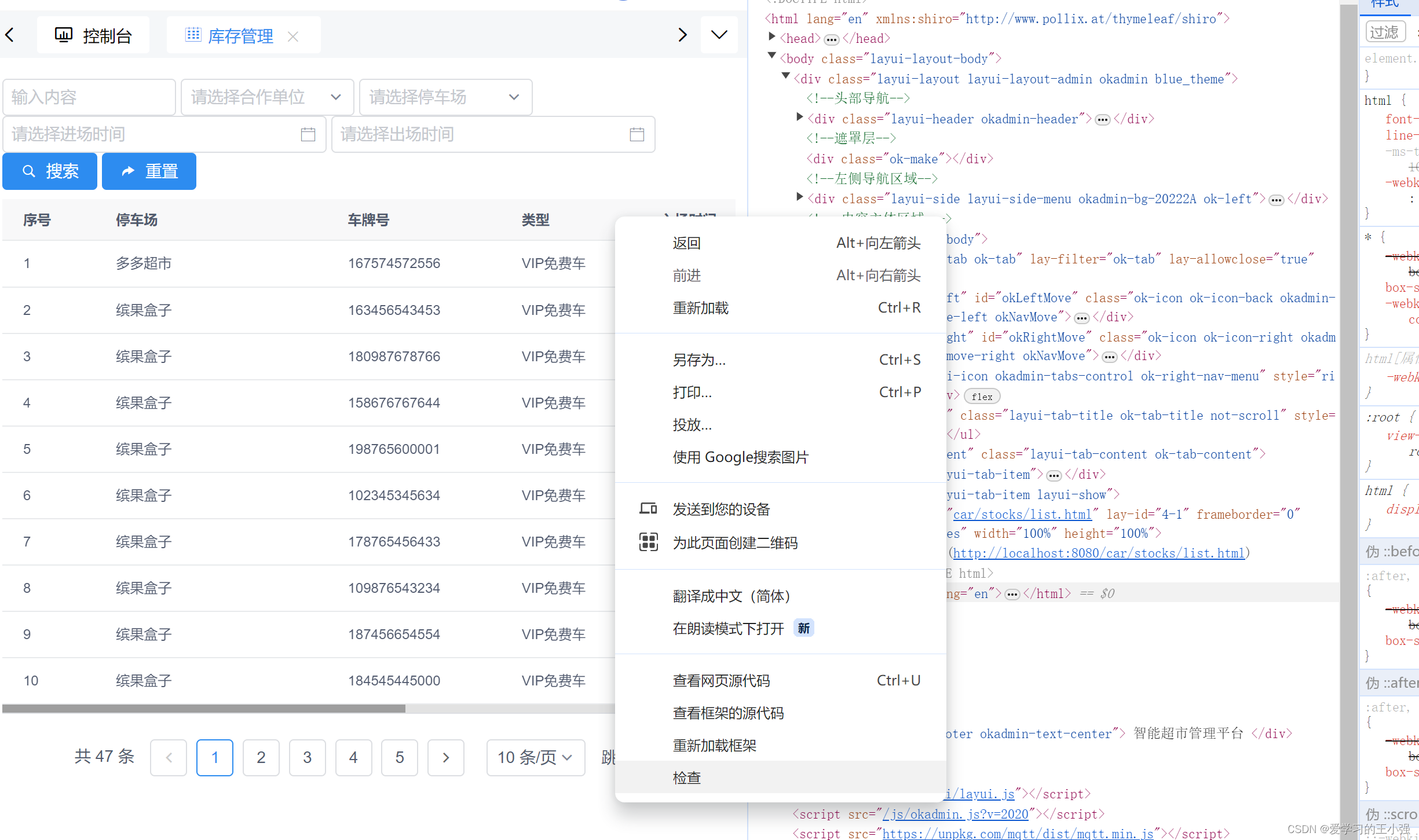Expand the layui-side-menu div node
This screenshot has width=1419, height=840.
(x=799, y=197)
